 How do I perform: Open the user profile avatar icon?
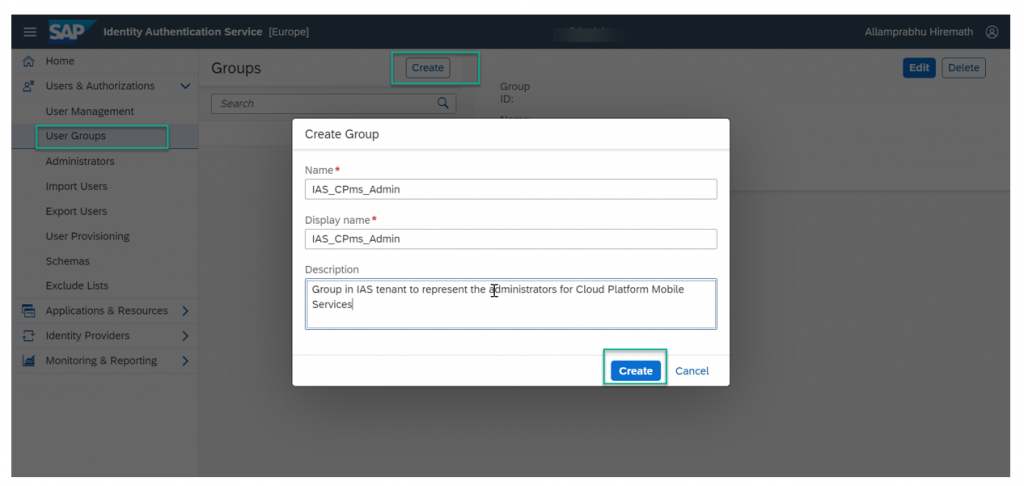click(992, 32)
